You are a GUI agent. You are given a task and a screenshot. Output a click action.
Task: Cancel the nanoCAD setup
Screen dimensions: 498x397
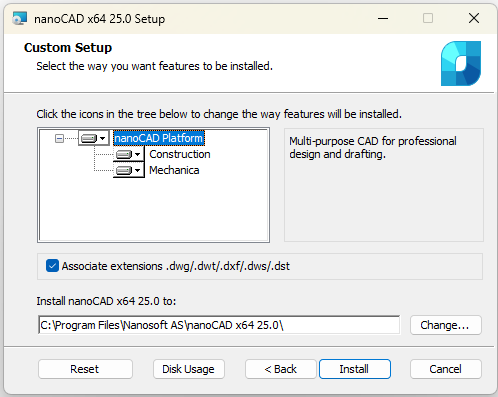click(446, 369)
